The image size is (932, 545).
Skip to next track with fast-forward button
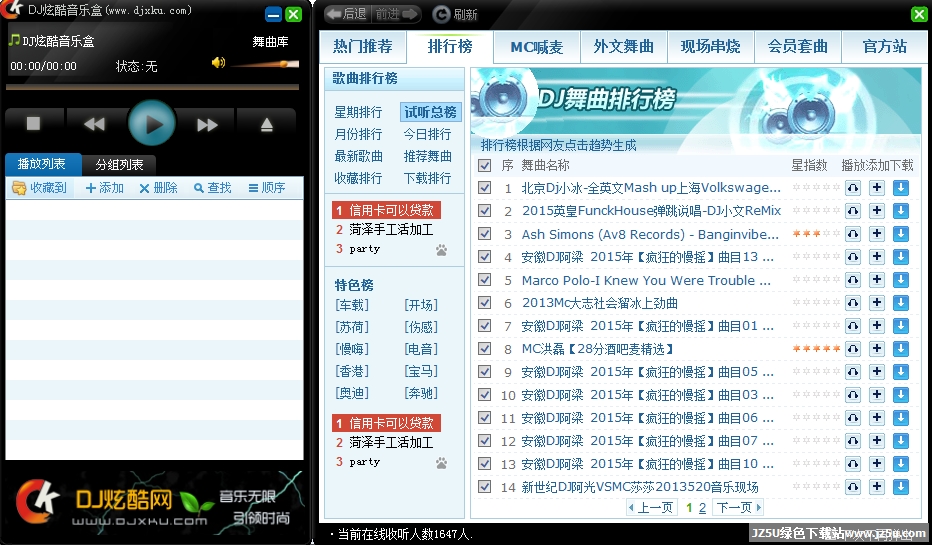[x=206, y=124]
